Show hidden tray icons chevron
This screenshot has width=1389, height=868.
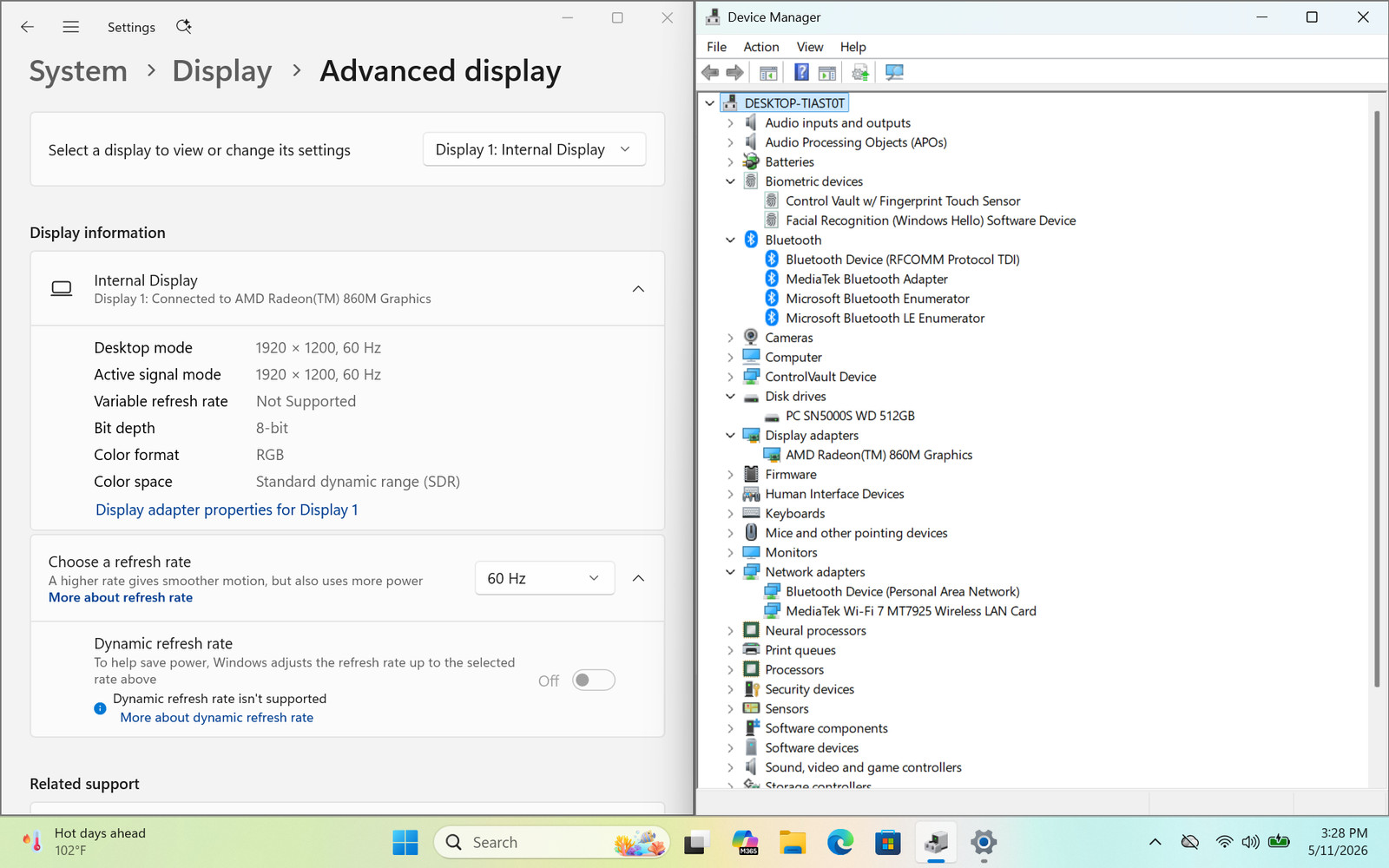tap(1155, 842)
